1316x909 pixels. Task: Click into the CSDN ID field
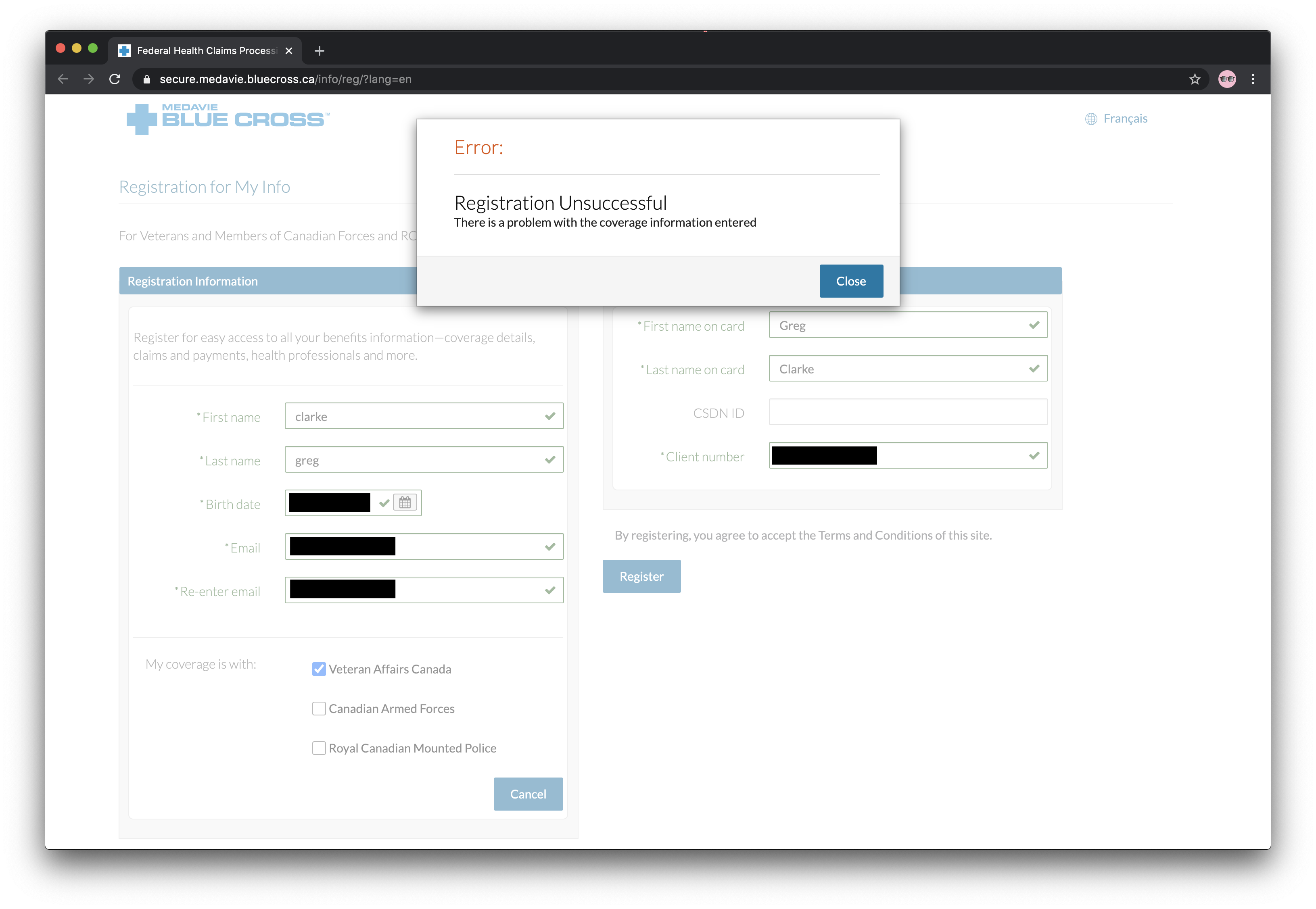click(x=908, y=412)
